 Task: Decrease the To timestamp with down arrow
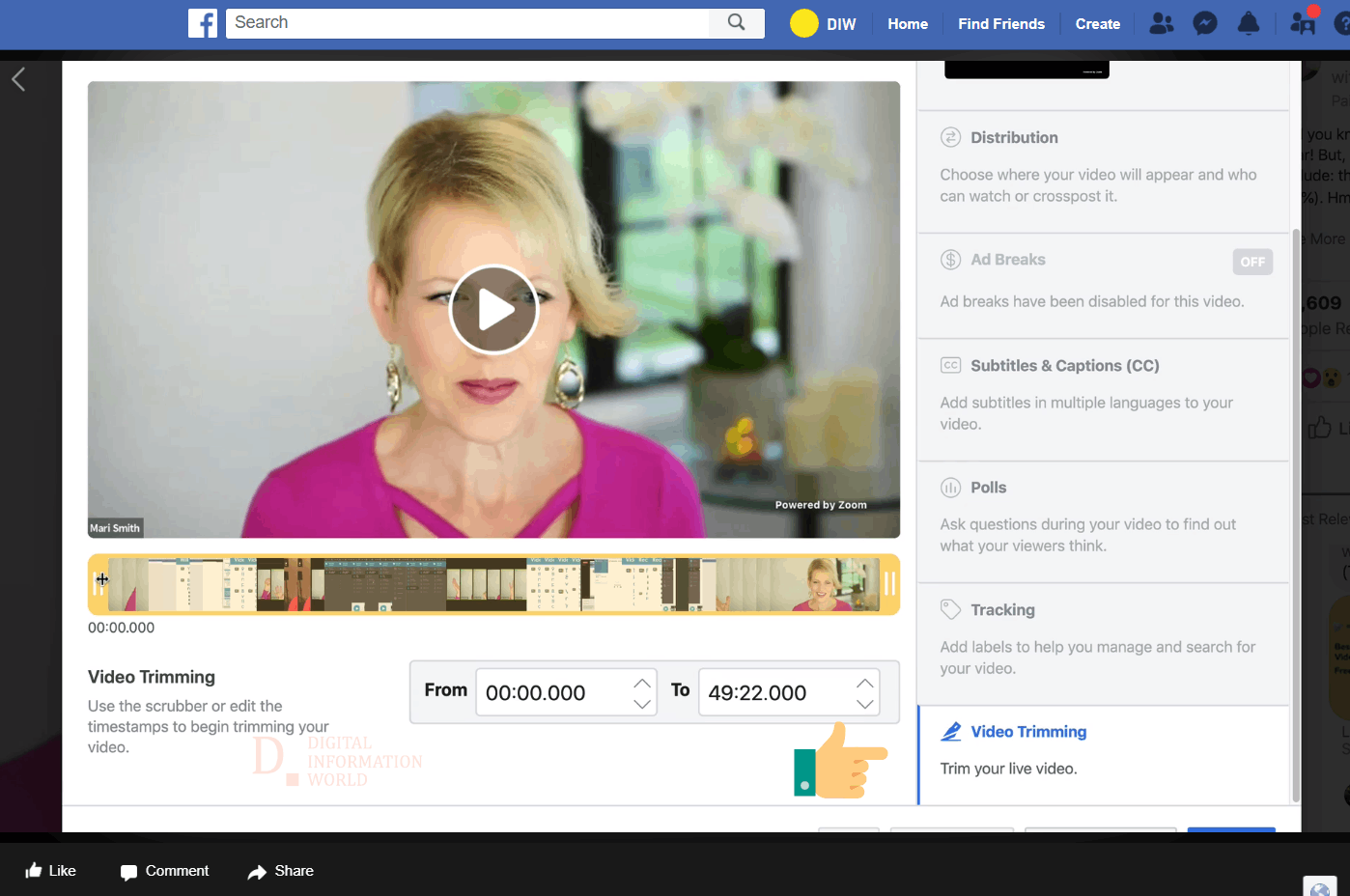(x=865, y=704)
